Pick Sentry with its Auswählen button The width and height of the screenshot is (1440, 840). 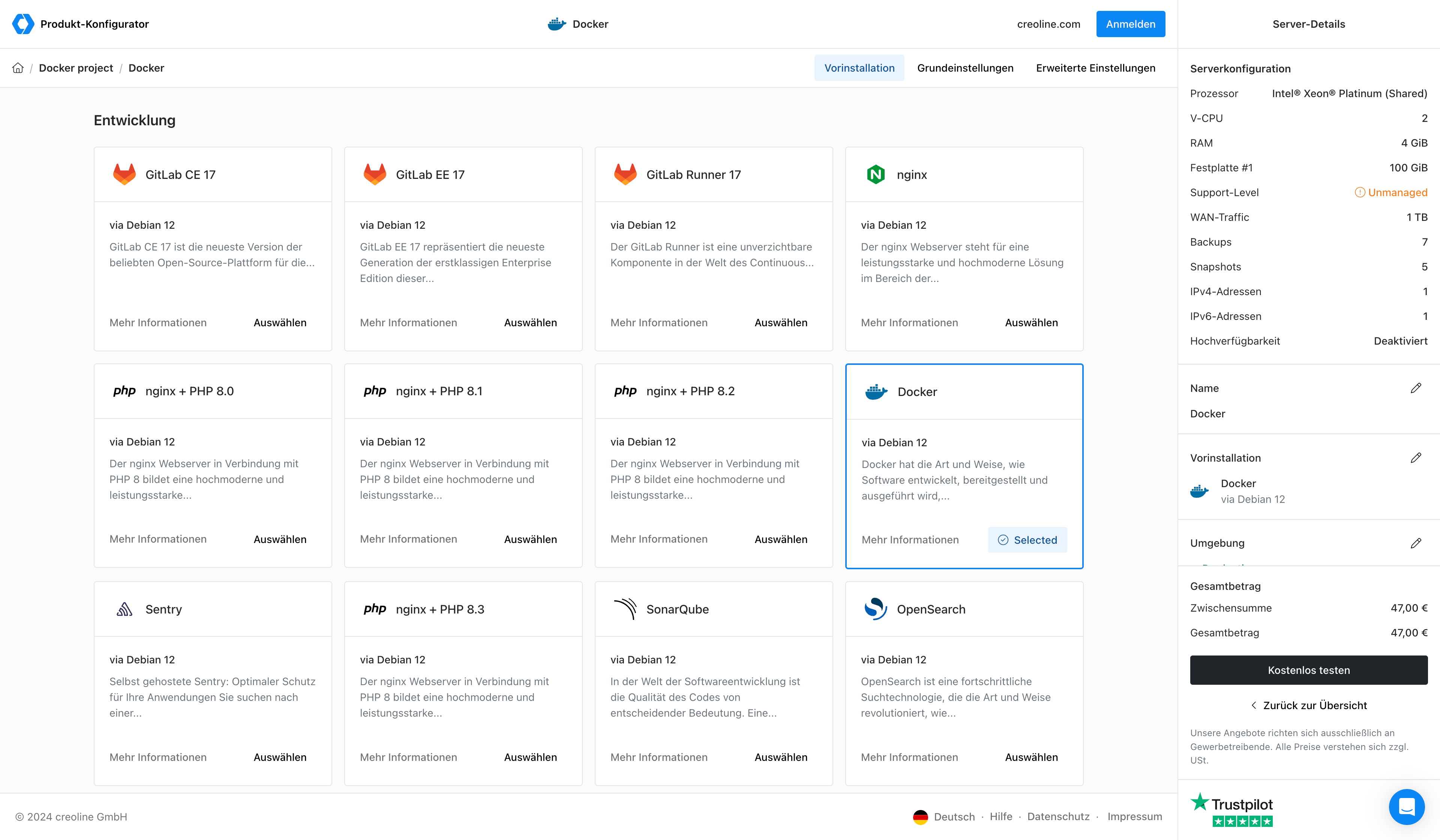tap(280, 757)
